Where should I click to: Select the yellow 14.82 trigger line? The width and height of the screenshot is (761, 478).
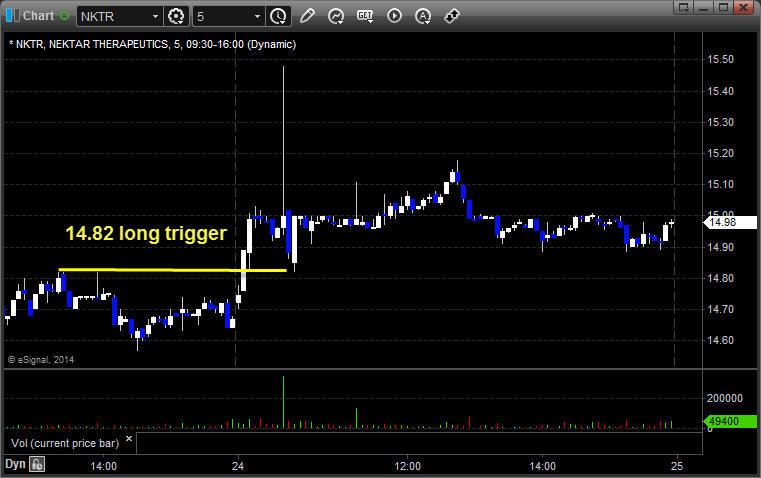pos(172,270)
